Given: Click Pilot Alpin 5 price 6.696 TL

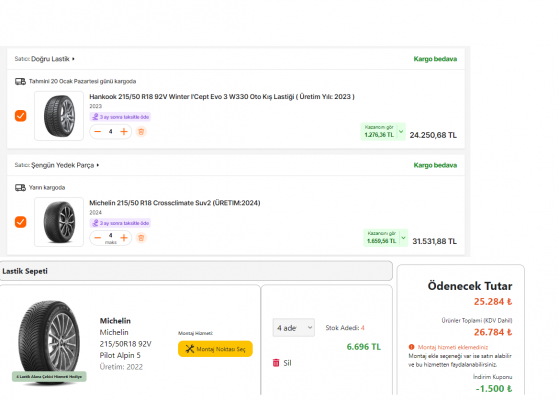Looking at the screenshot, I should (364, 347).
